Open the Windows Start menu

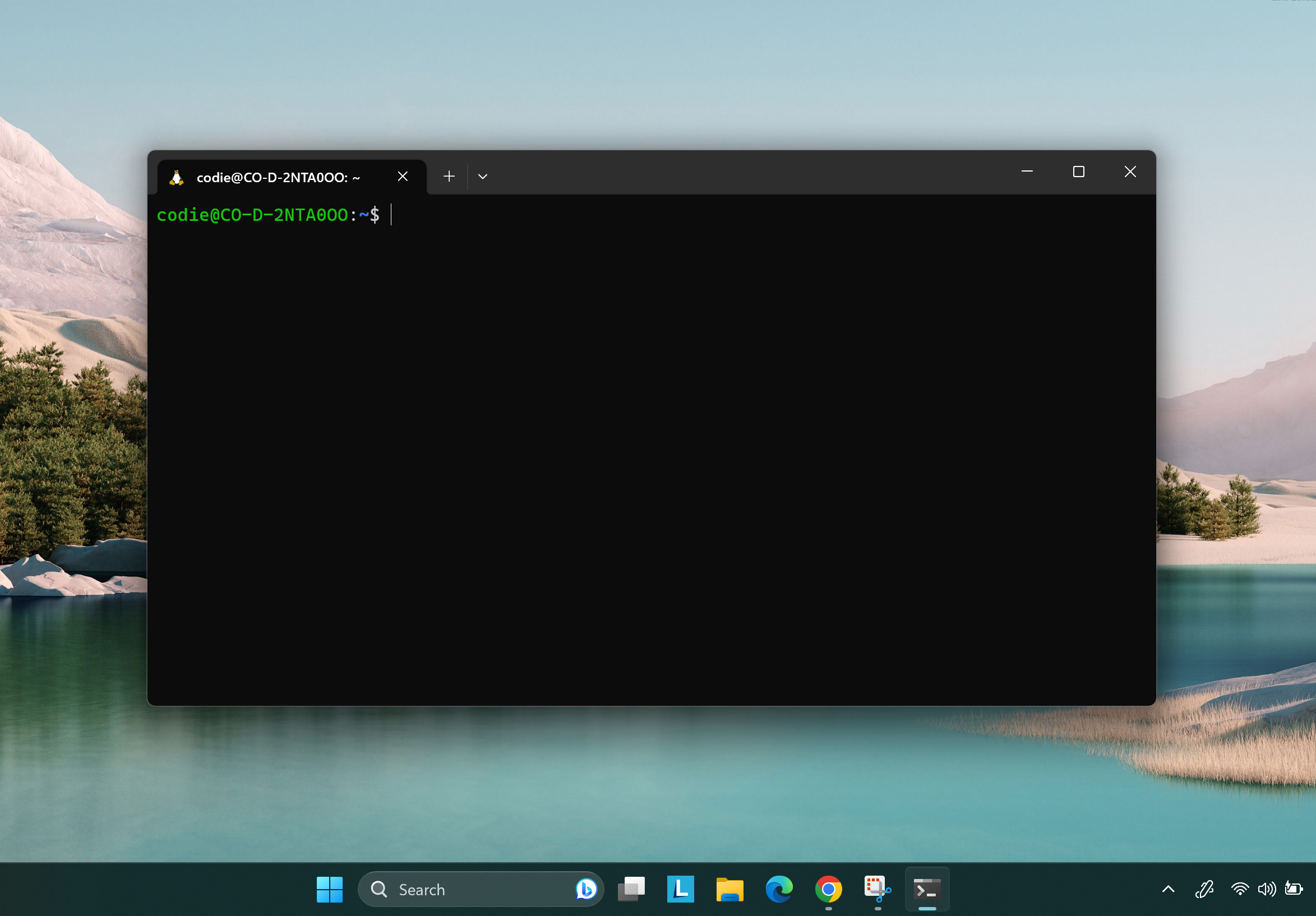(330, 889)
